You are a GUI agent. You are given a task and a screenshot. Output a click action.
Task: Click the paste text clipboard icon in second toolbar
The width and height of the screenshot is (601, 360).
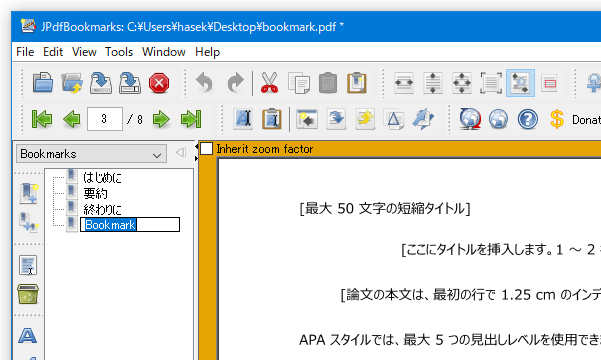click(x=272, y=119)
